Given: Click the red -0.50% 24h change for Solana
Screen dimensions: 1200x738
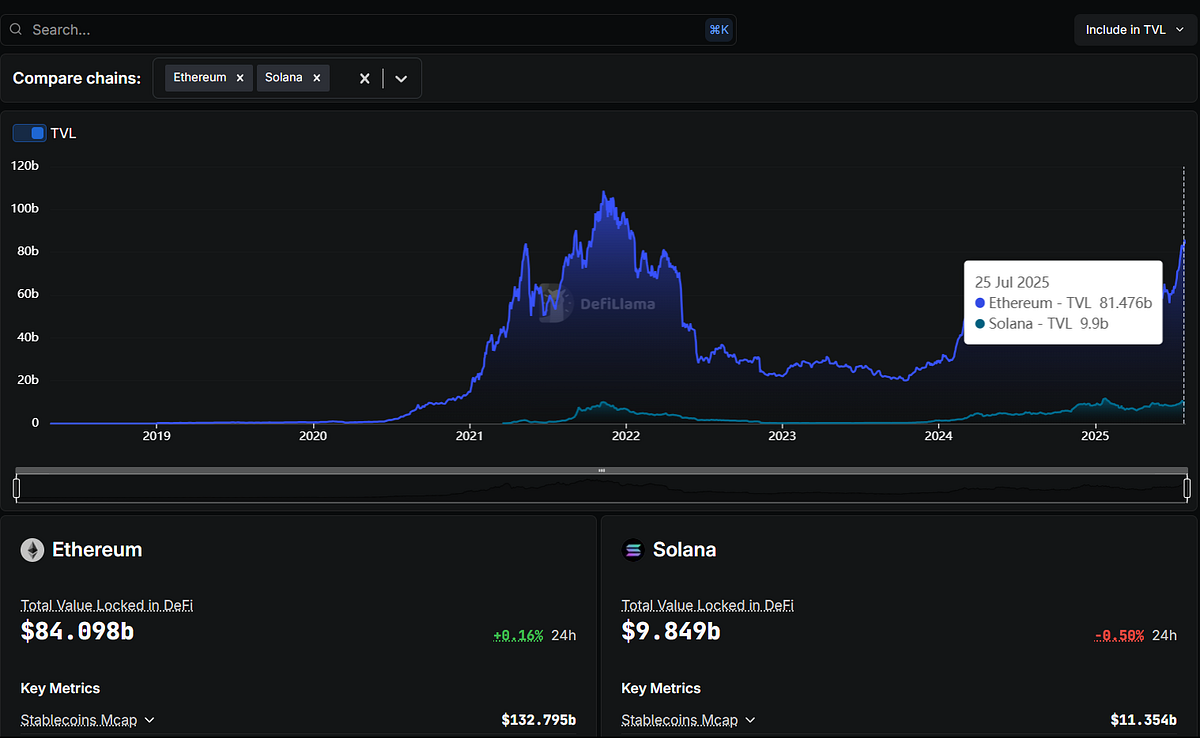Looking at the screenshot, I should 1118,634.
